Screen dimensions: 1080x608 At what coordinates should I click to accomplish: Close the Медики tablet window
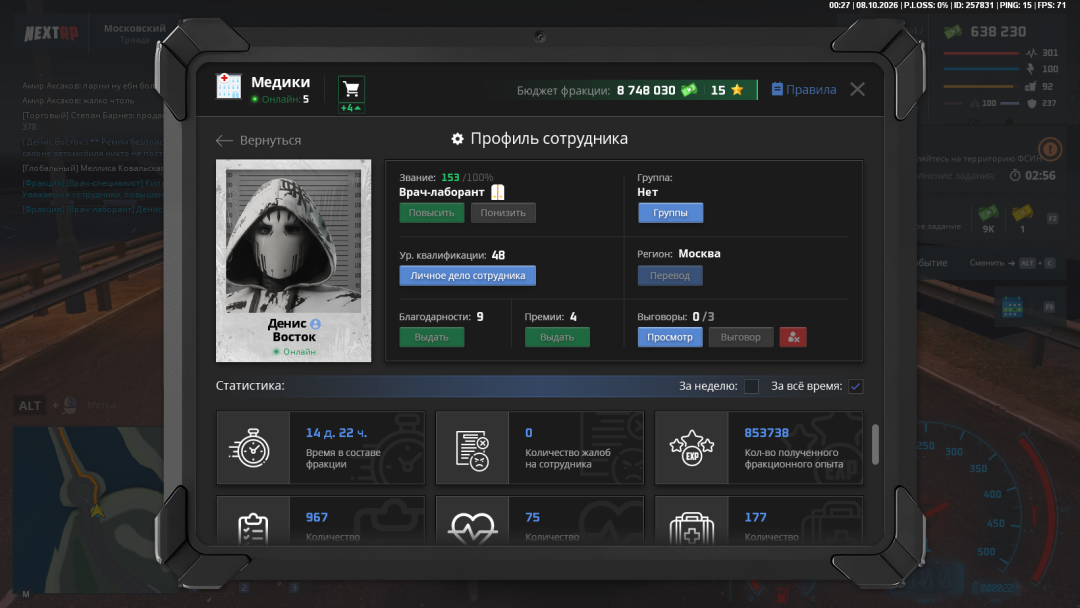click(858, 90)
